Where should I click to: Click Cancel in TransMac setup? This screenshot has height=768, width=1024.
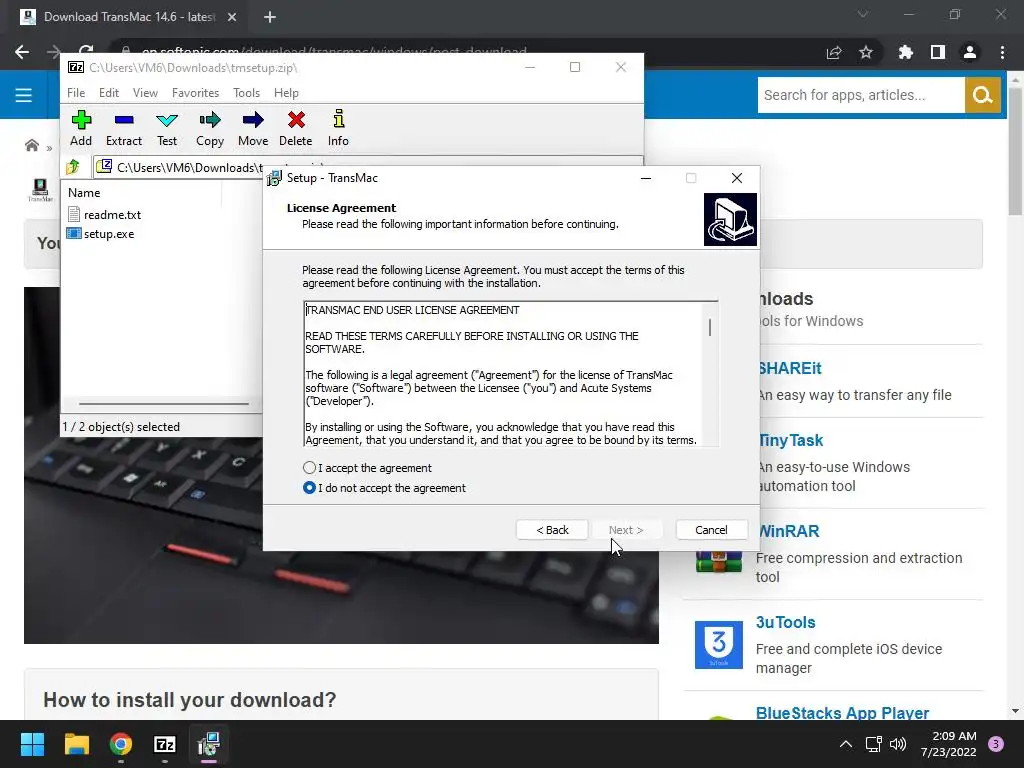[711, 530]
